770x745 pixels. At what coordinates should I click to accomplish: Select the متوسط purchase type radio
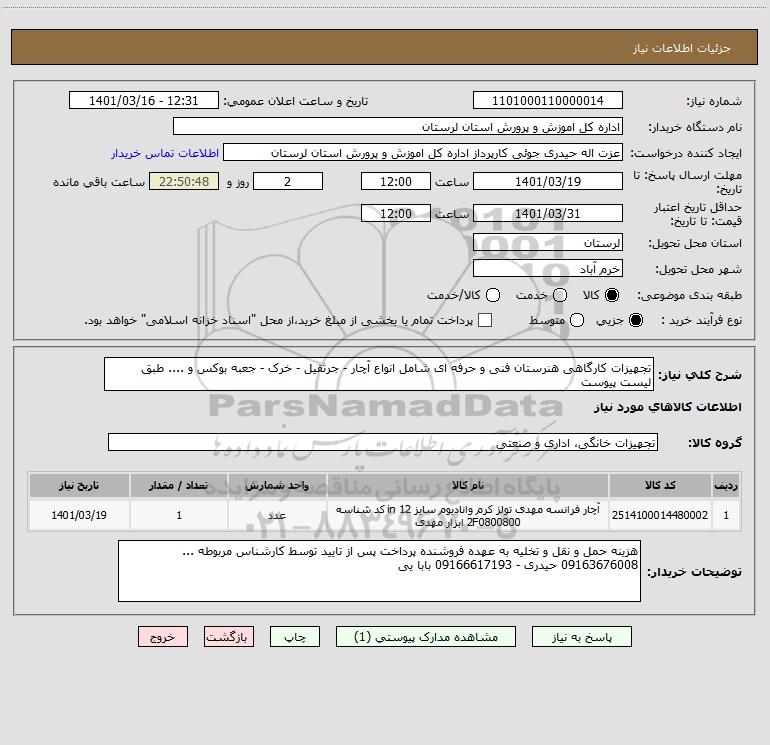(577, 320)
